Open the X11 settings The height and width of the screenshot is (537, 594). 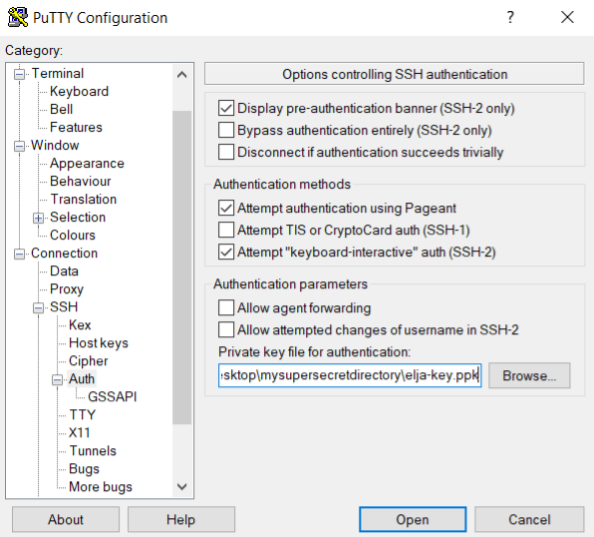(x=80, y=433)
